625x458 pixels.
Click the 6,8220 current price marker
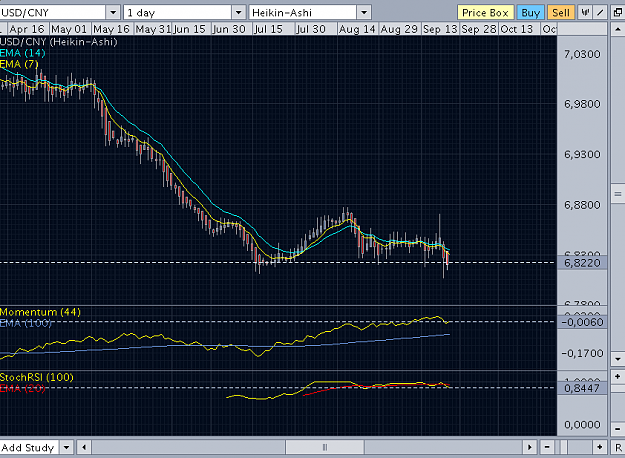(x=582, y=263)
